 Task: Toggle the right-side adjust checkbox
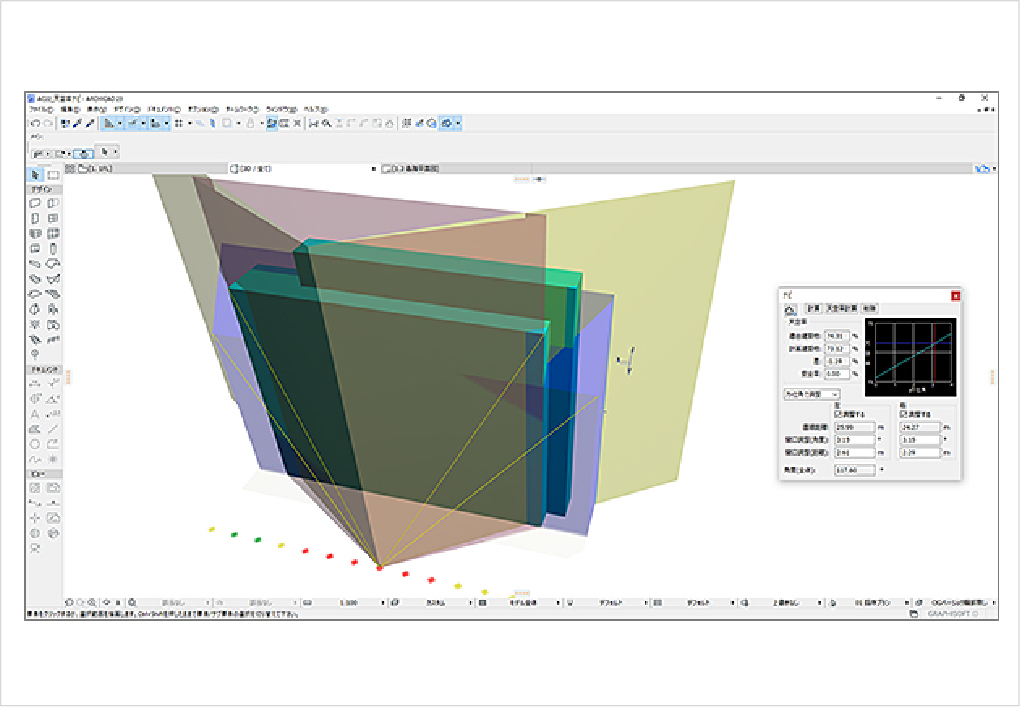[x=902, y=413]
